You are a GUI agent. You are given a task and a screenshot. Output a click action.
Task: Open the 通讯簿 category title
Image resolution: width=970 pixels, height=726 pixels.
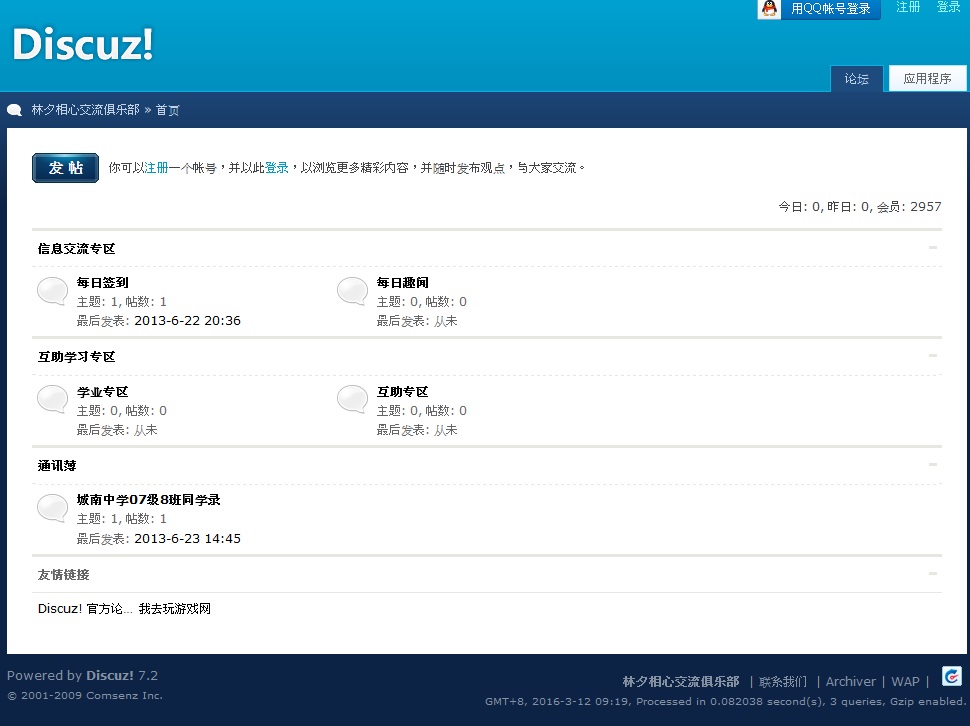(x=57, y=466)
